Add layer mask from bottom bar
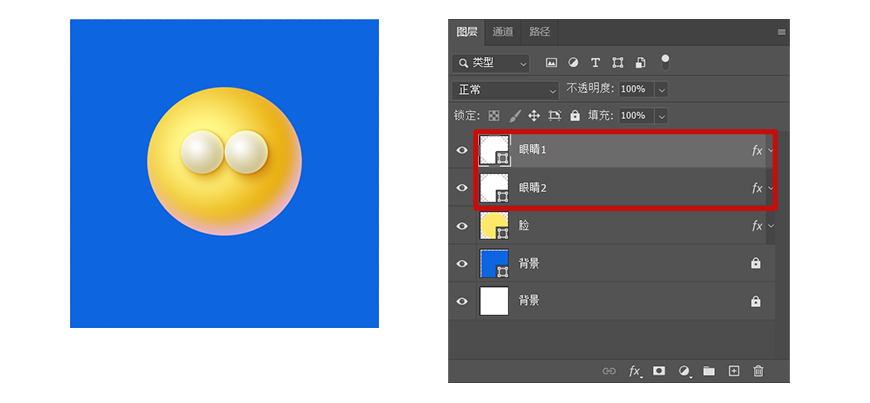The height and width of the screenshot is (403, 870). [659, 371]
